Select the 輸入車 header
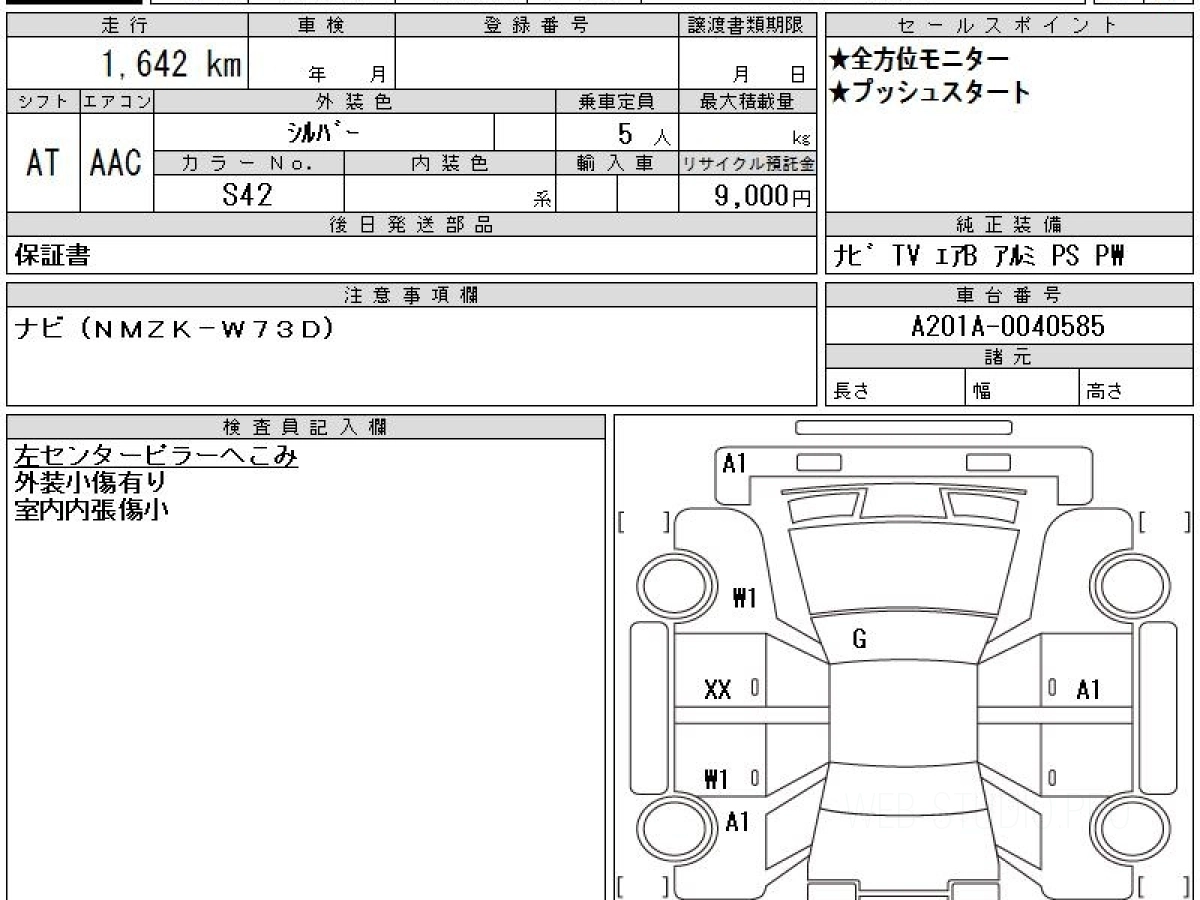 (617, 164)
